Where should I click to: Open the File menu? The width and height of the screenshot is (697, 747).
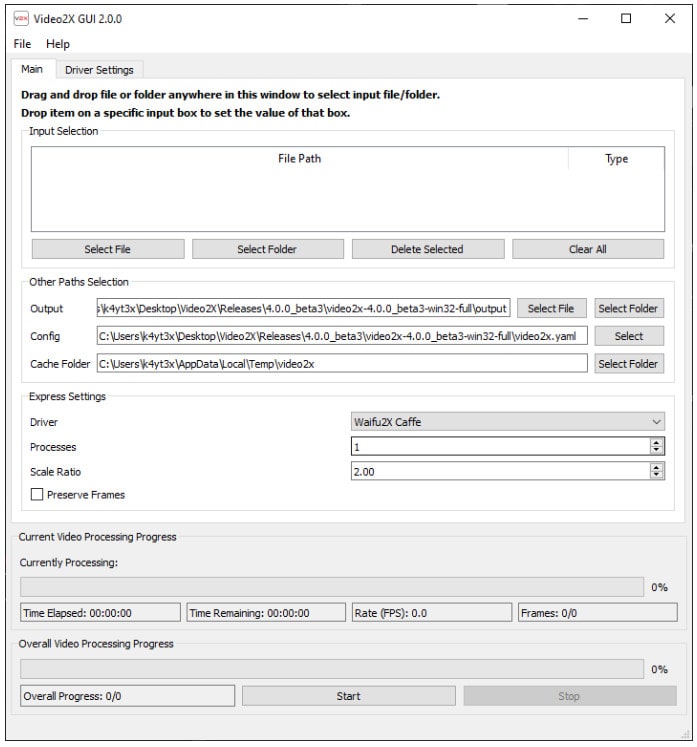22,44
